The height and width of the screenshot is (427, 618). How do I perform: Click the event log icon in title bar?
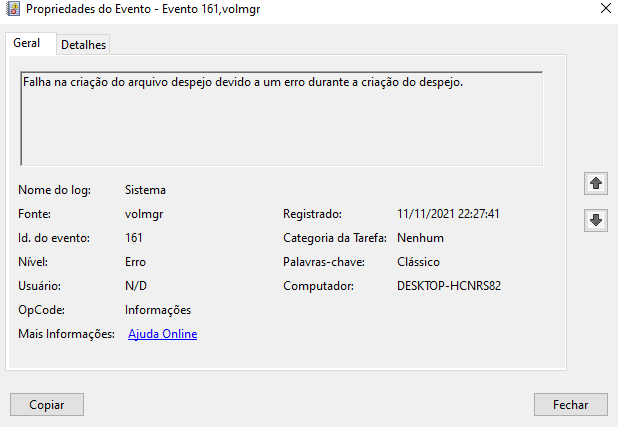pos(13,9)
